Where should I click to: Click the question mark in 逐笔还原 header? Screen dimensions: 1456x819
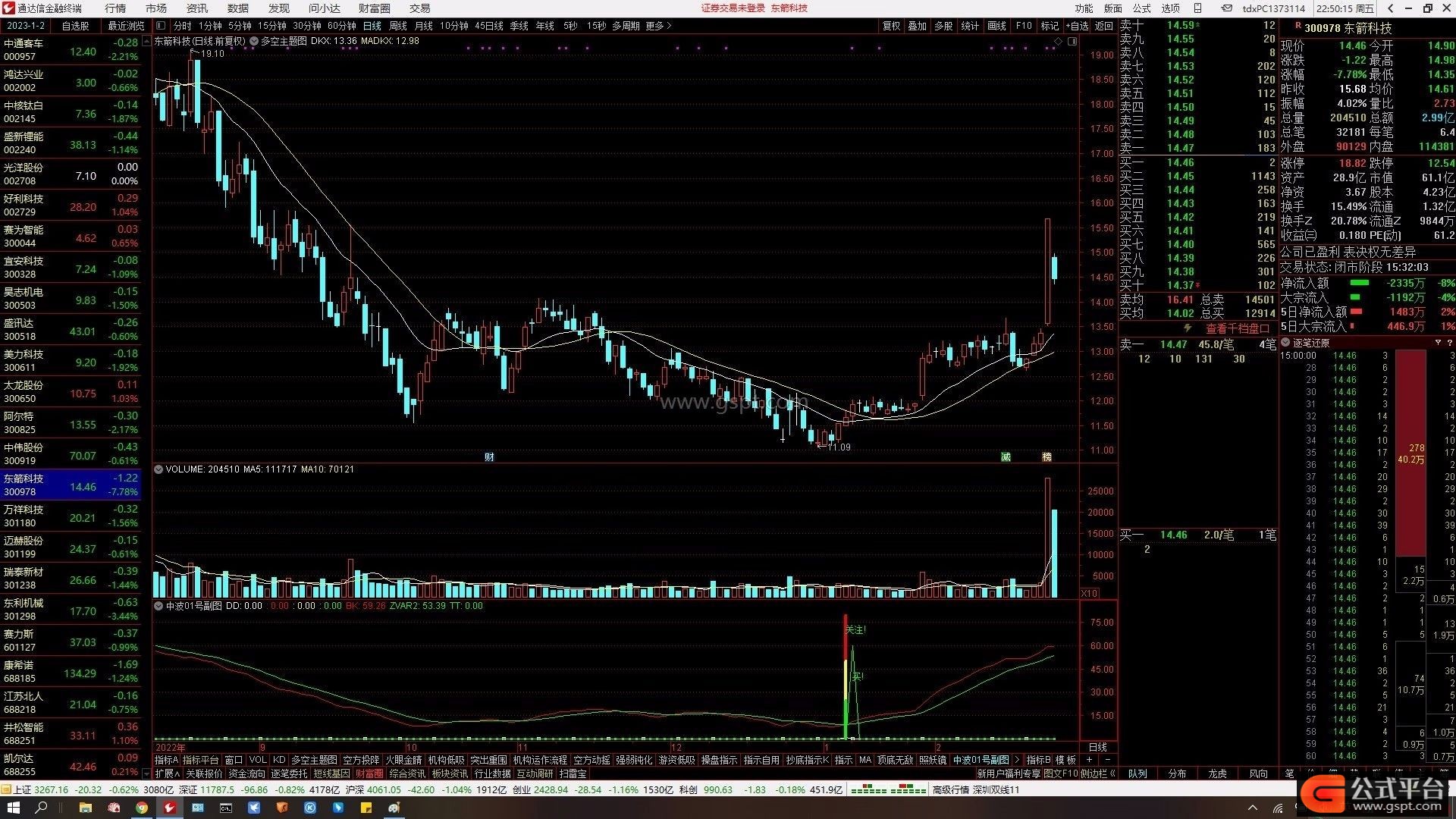[x=1450, y=343]
